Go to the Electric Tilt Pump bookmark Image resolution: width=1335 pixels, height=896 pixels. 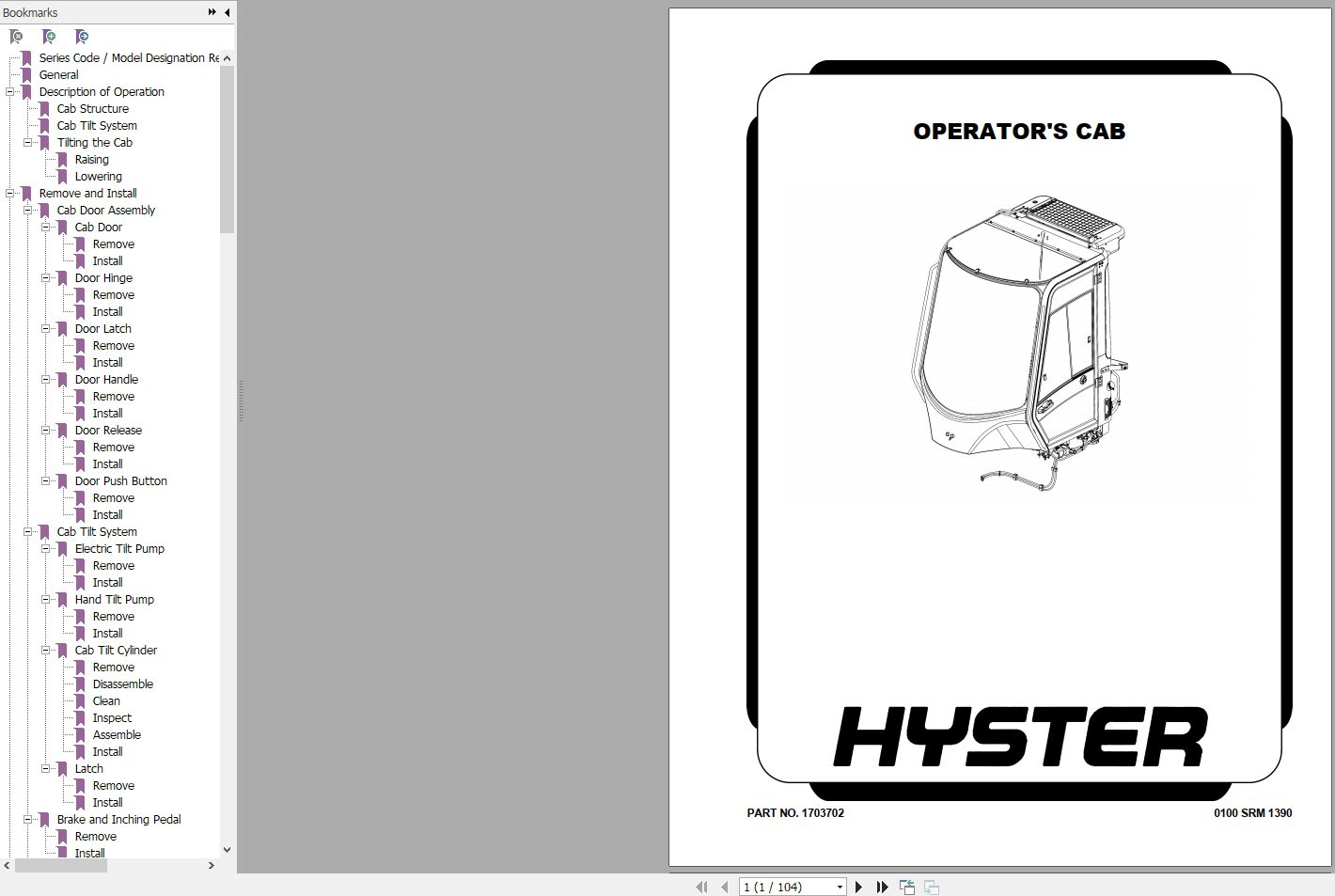(x=120, y=548)
